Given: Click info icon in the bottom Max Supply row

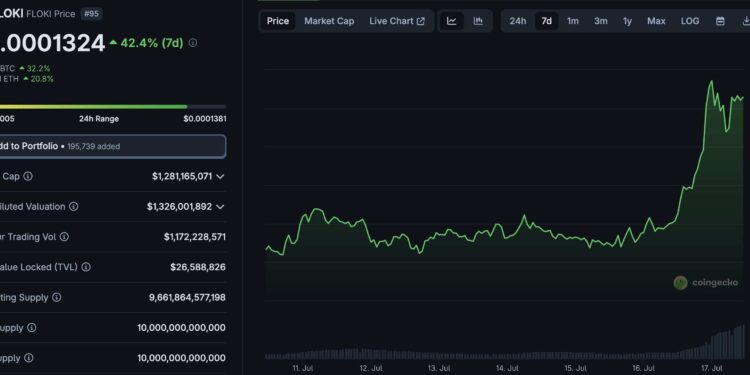Looking at the screenshot, I should coord(29,358).
